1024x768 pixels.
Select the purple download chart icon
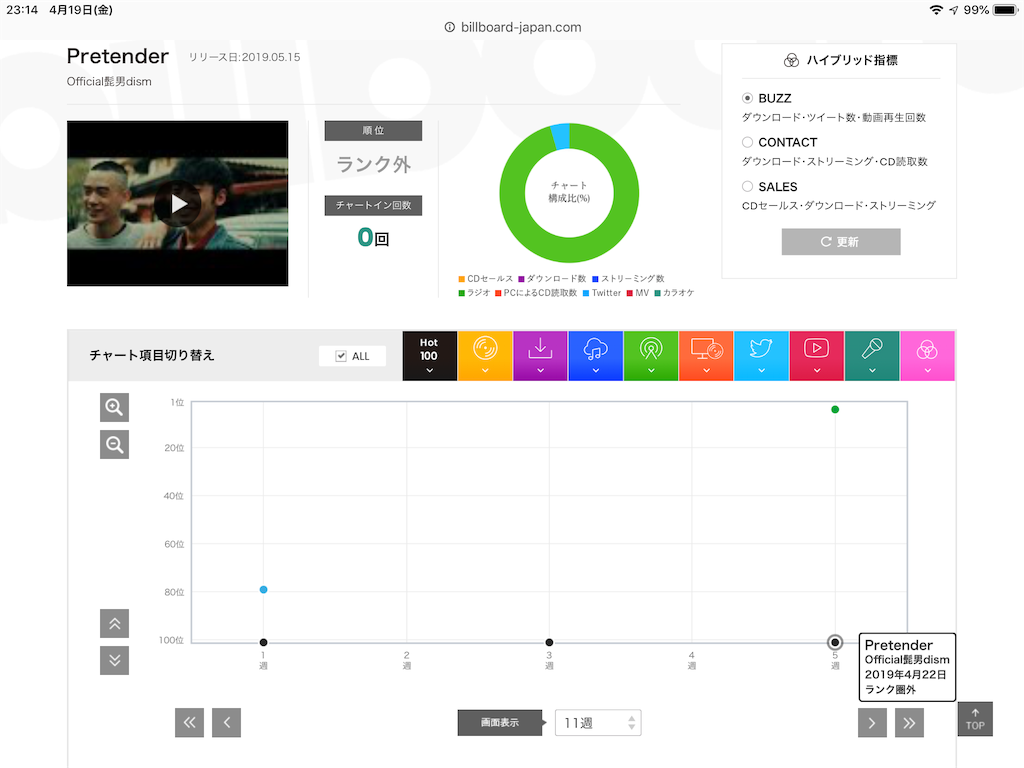pos(540,356)
